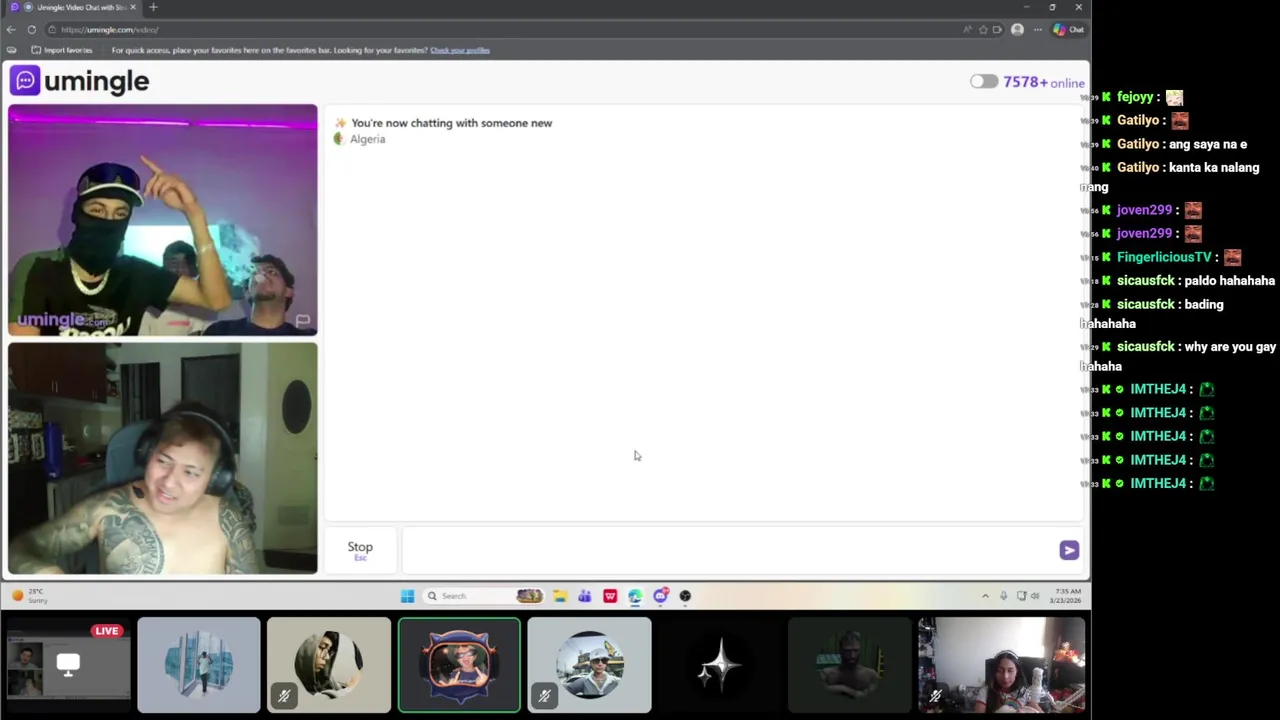
Task: Open Microsoft Teams taskbar icon
Action: tap(584, 596)
